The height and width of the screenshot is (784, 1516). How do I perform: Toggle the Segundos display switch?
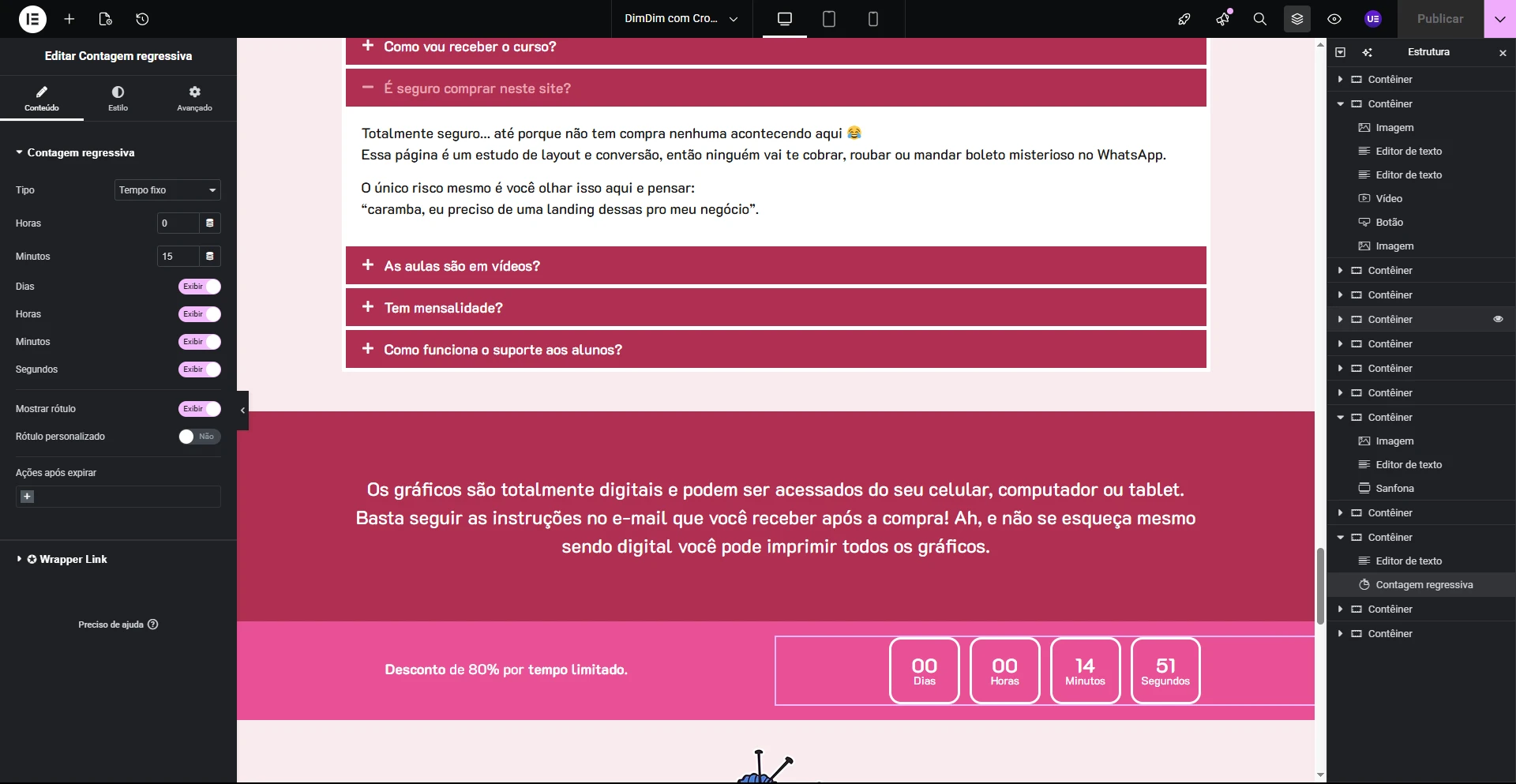pos(199,369)
